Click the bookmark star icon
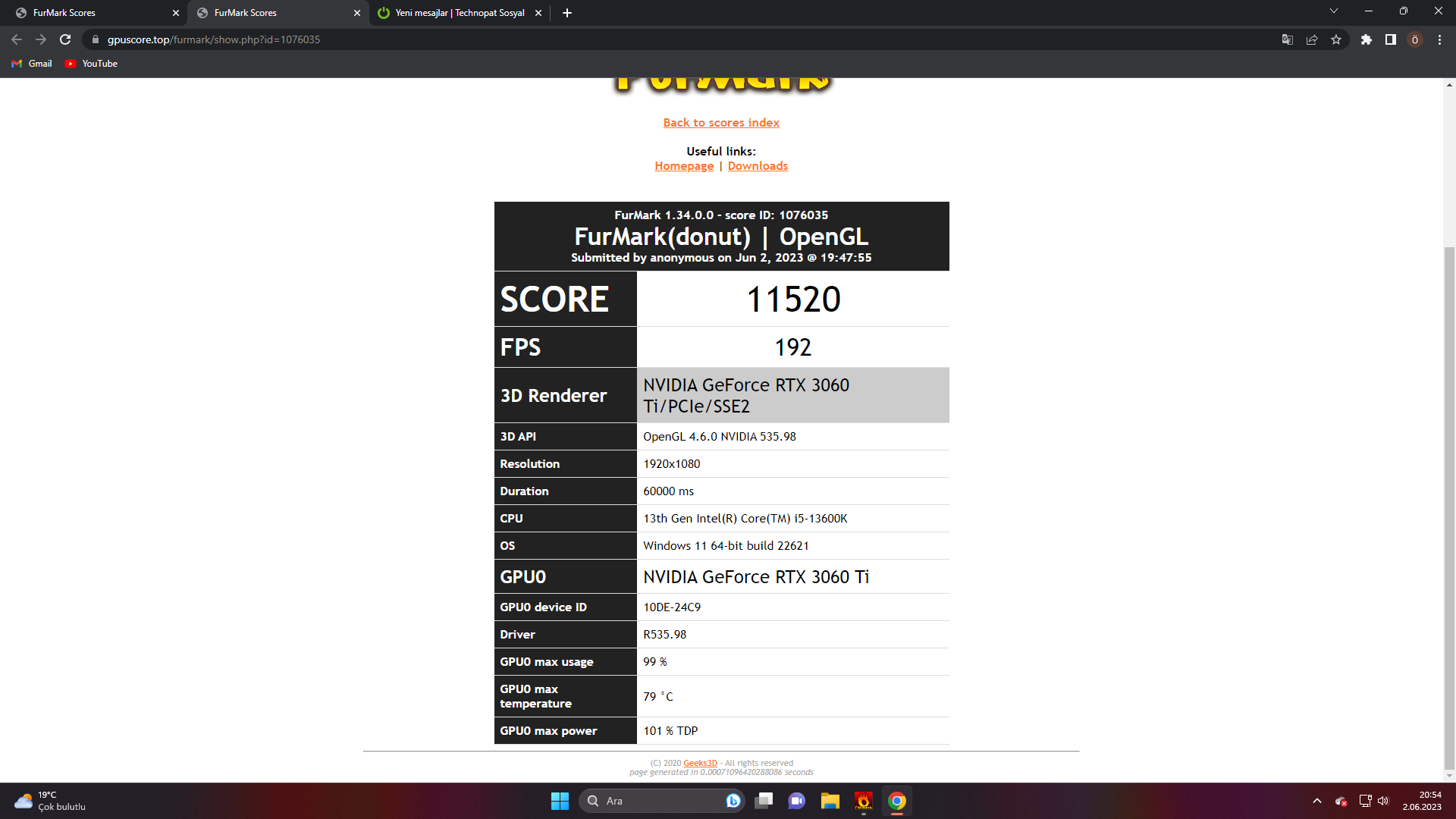This screenshot has height=819, width=1456. click(x=1336, y=39)
